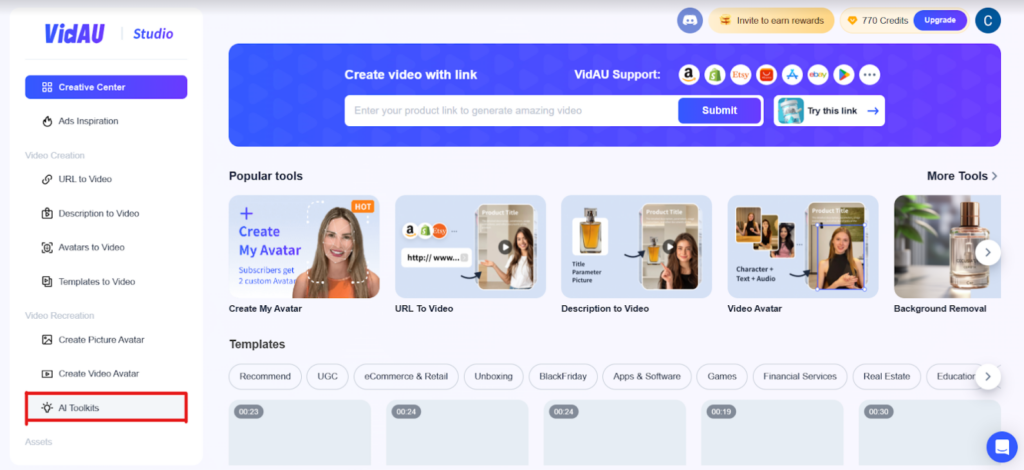This screenshot has width=1024, height=470.
Task: Open Create Video Avatar in sidebar
Action: (x=106, y=373)
